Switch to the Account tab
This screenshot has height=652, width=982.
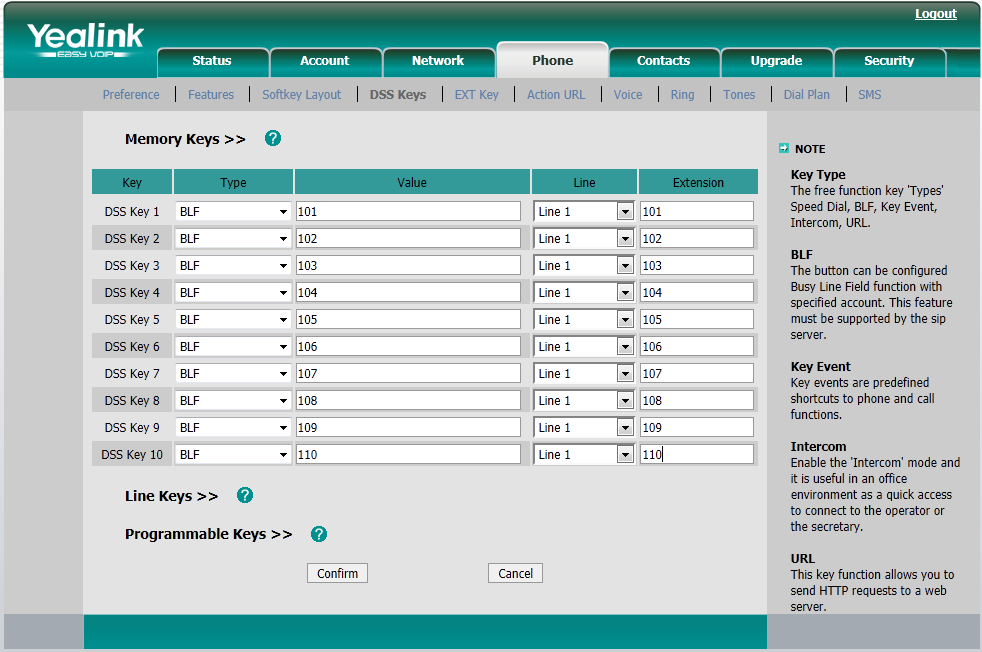325,61
